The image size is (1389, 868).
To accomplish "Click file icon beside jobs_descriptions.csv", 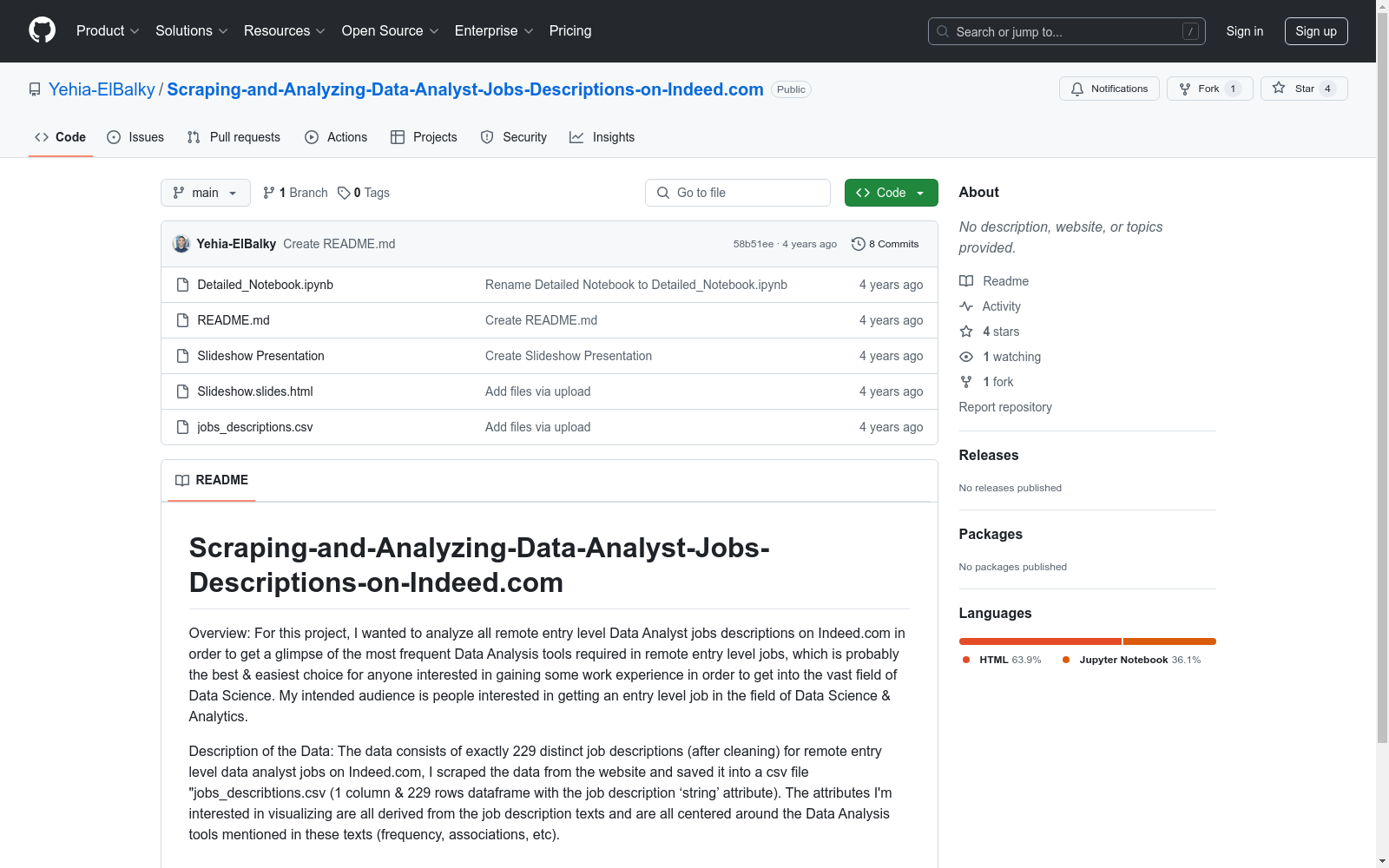I will pyautogui.click(x=182, y=427).
